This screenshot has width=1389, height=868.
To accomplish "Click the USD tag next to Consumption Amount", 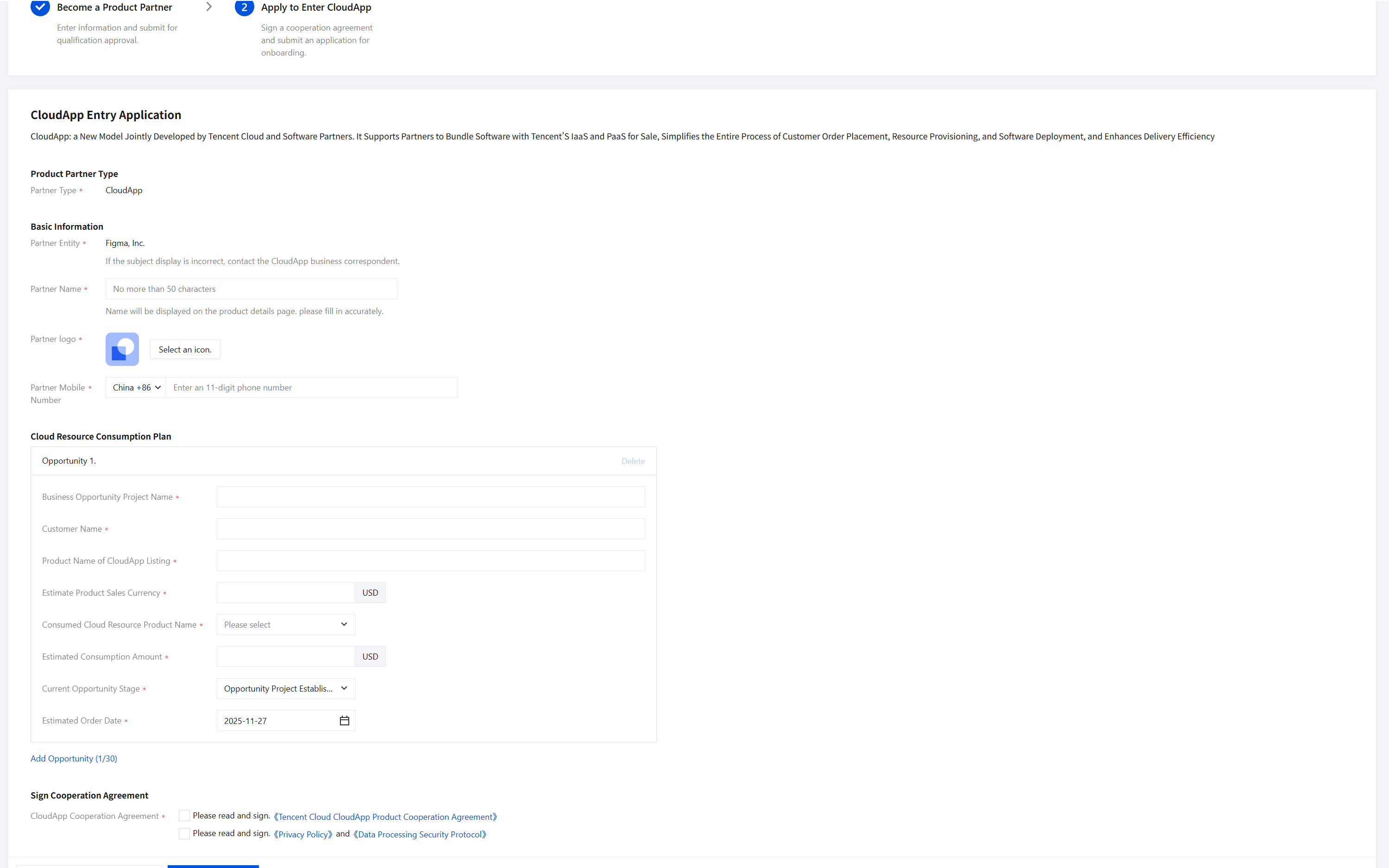I will (x=370, y=656).
